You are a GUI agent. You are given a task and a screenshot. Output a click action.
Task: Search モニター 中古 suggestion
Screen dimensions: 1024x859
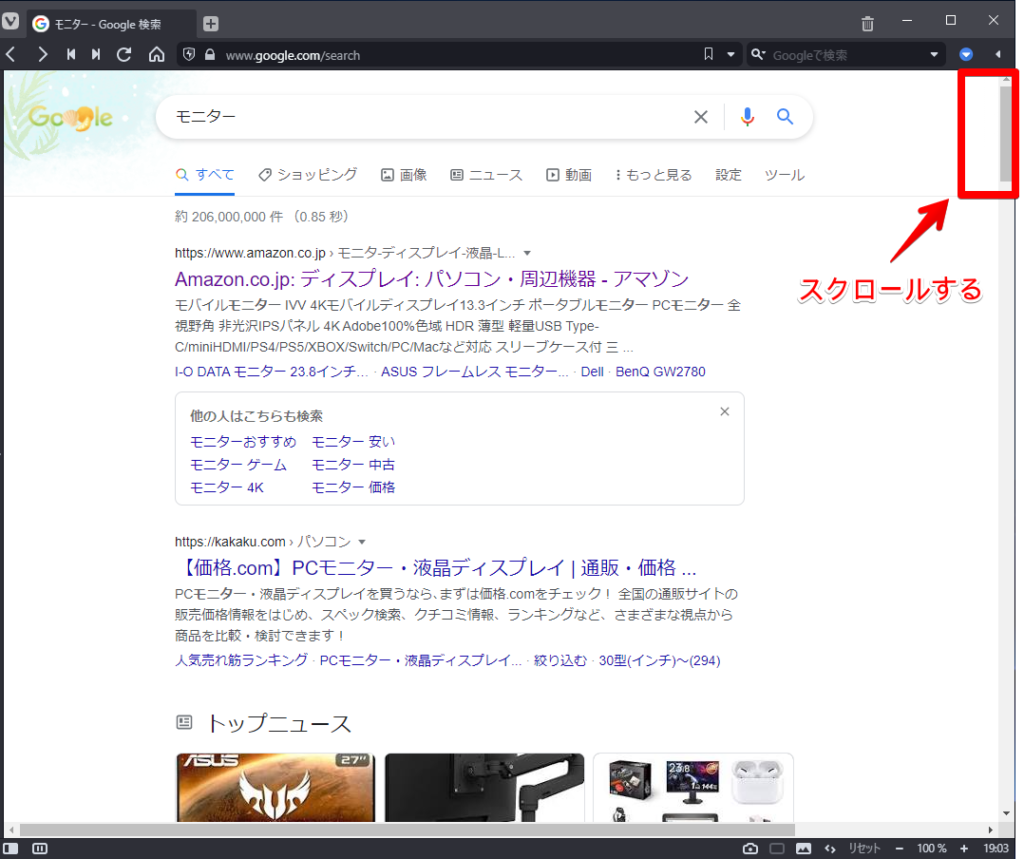click(x=353, y=465)
